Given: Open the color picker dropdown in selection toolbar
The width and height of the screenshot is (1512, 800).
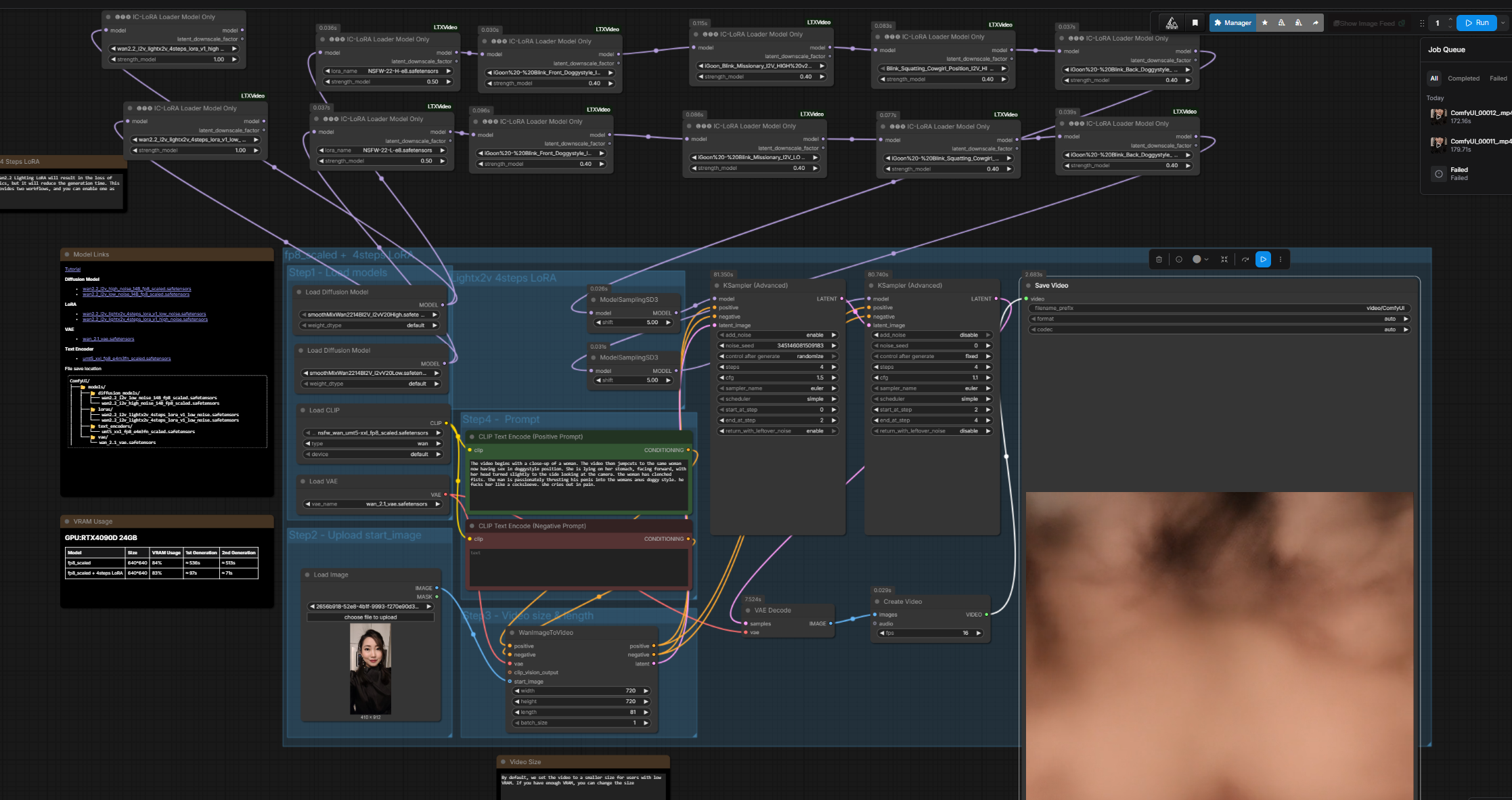Looking at the screenshot, I should 1206,259.
